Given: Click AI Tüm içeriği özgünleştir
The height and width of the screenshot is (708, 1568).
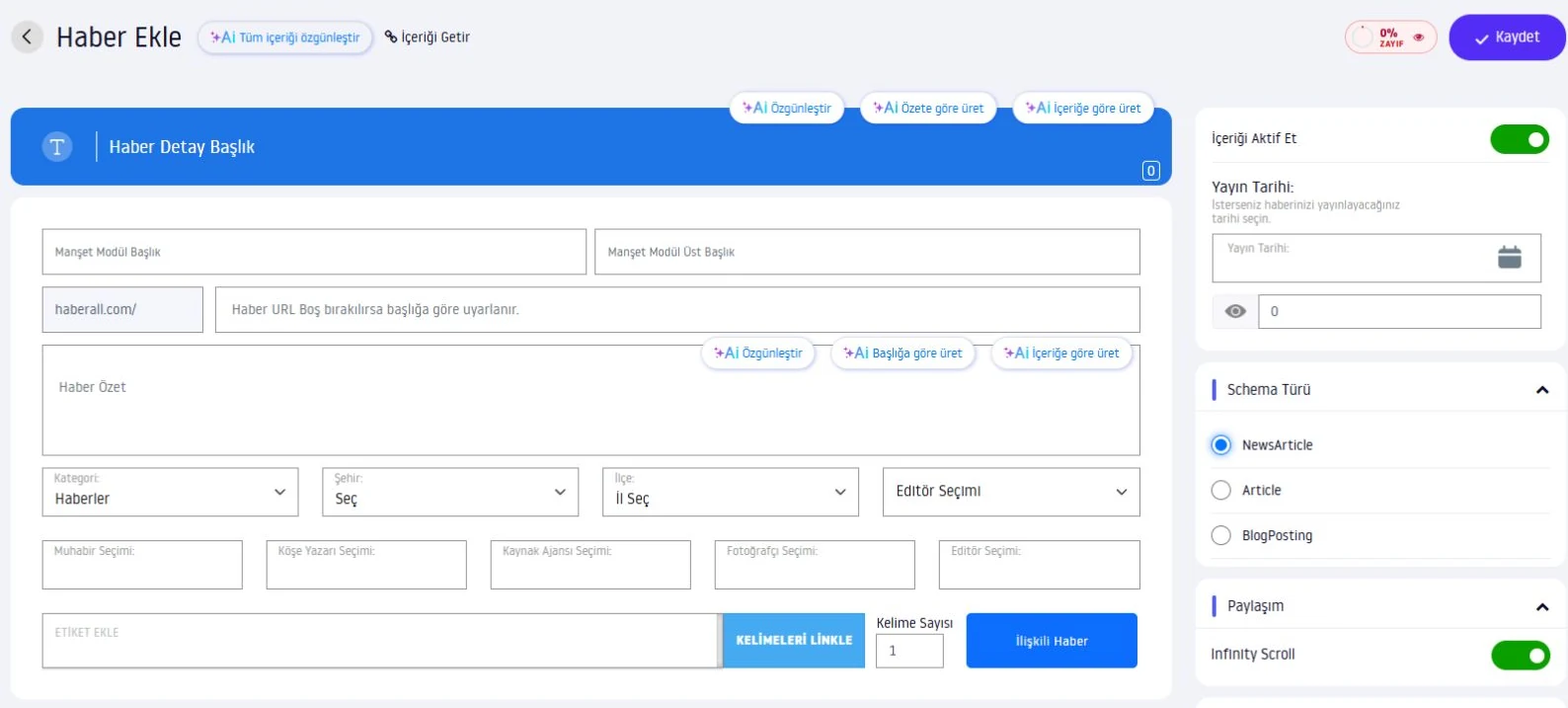Looking at the screenshot, I should [x=285, y=38].
